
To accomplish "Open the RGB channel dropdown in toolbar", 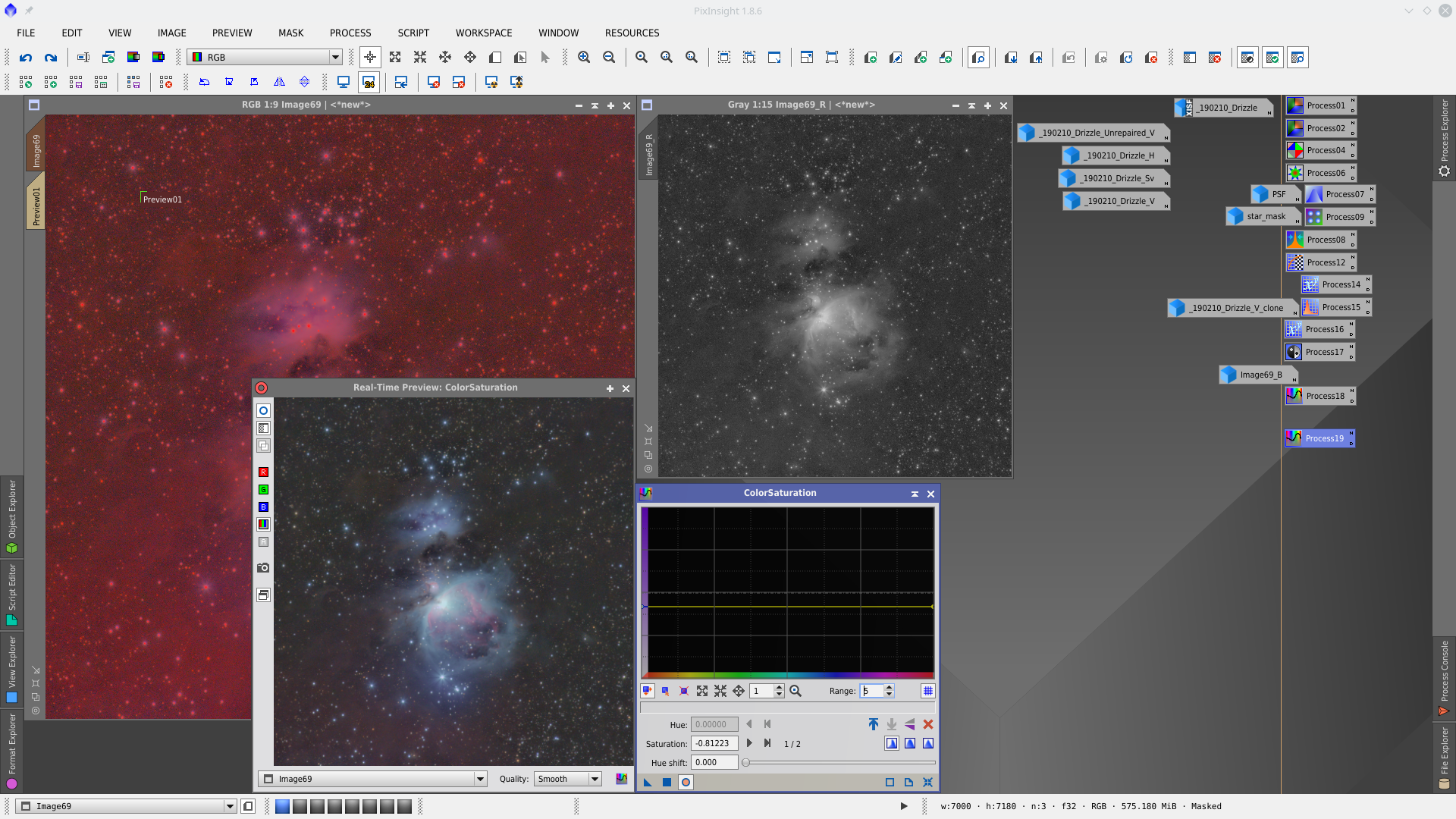I will tap(334, 58).
